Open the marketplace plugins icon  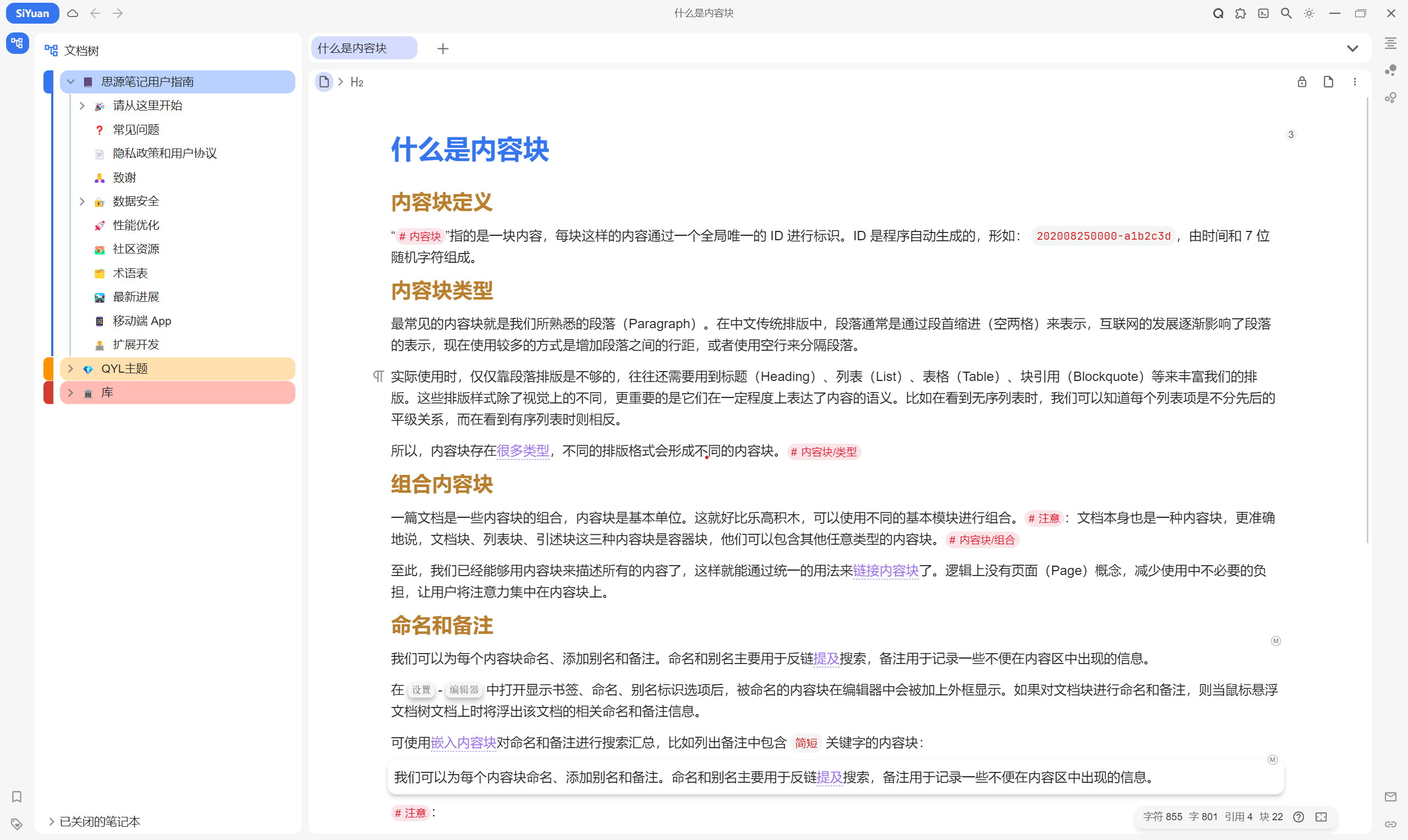click(x=1240, y=13)
